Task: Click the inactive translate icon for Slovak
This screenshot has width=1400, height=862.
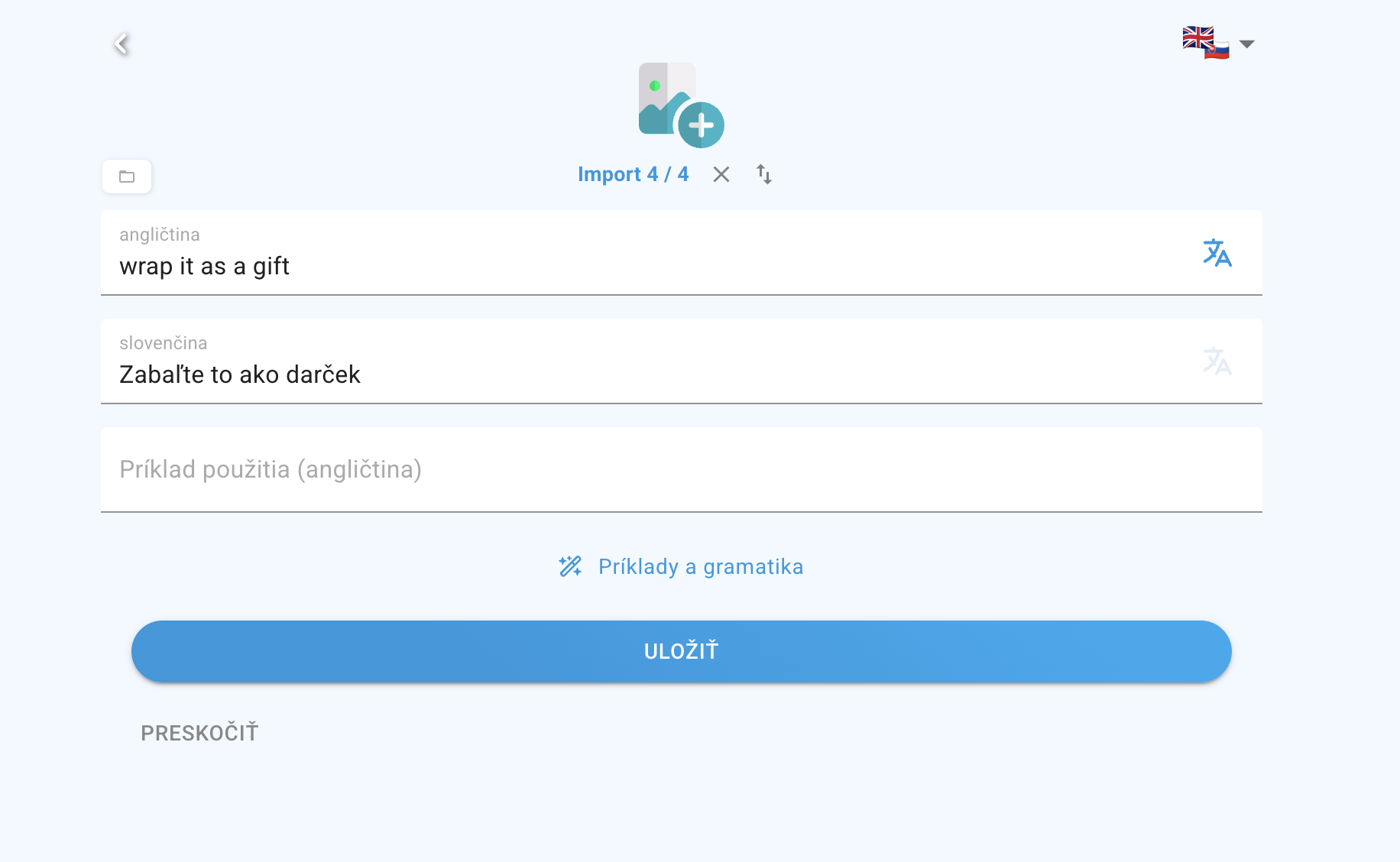Action: pyautogui.click(x=1217, y=362)
